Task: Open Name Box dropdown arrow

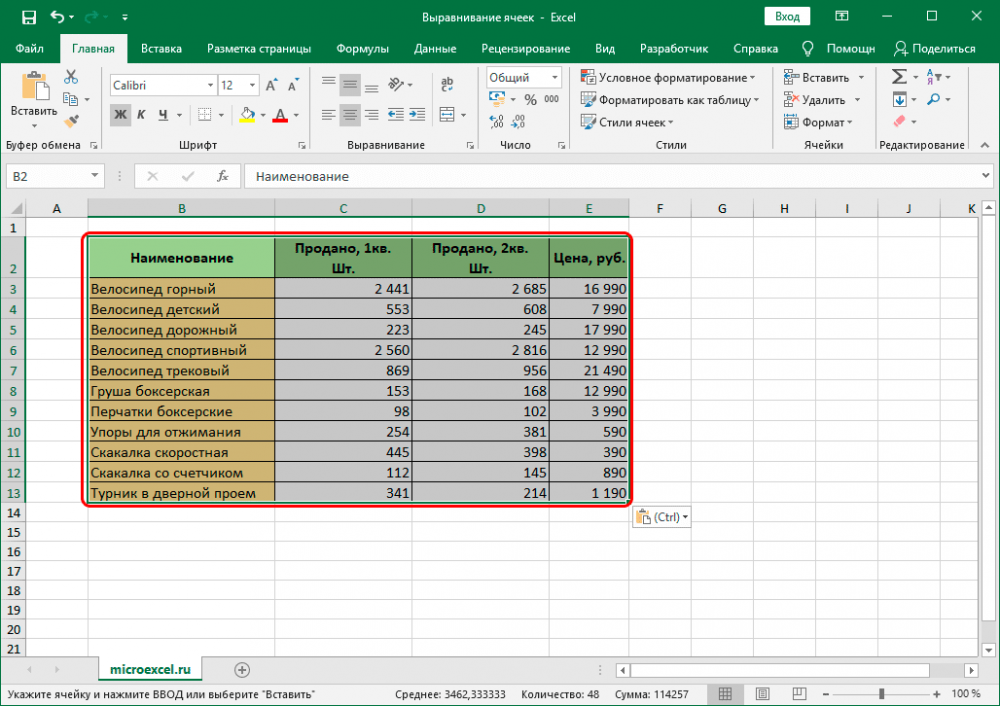Action: [94, 176]
